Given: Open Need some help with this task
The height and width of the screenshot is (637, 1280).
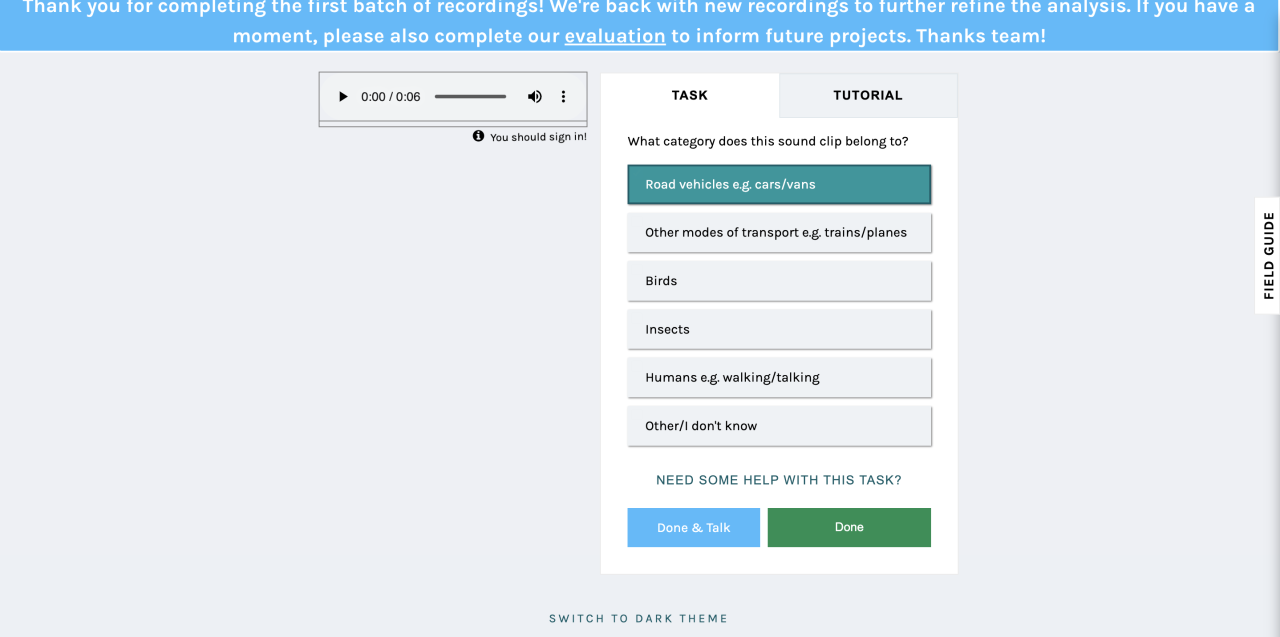Looking at the screenshot, I should coord(779,480).
